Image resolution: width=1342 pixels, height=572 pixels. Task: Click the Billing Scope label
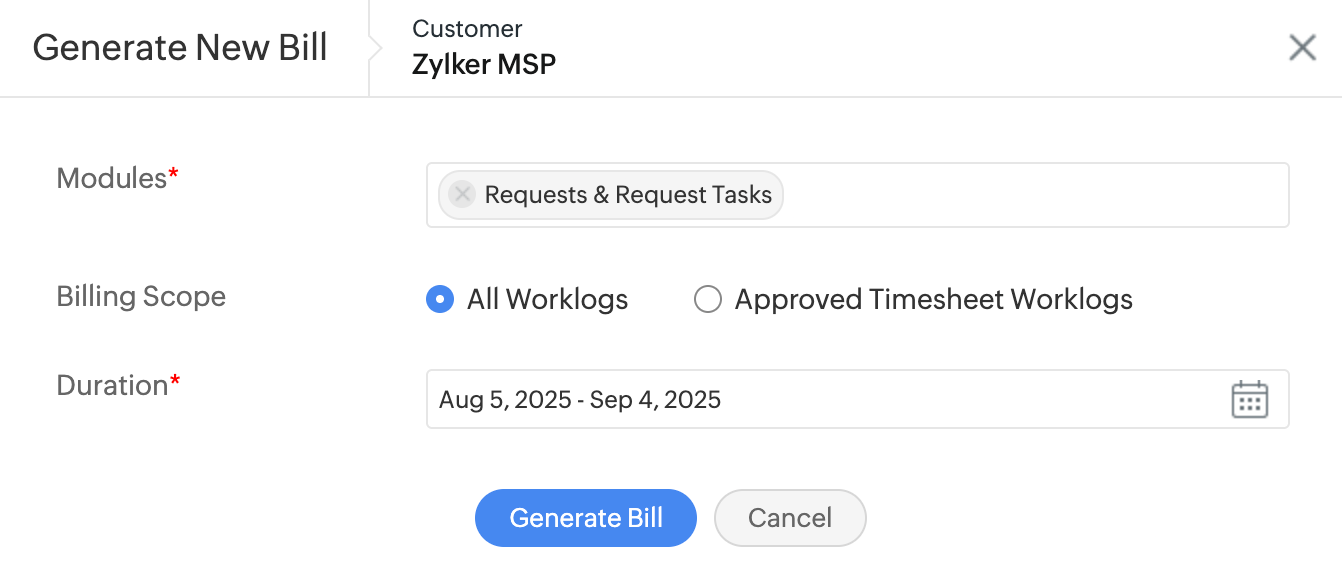pyautogui.click(x=141, y=297)
